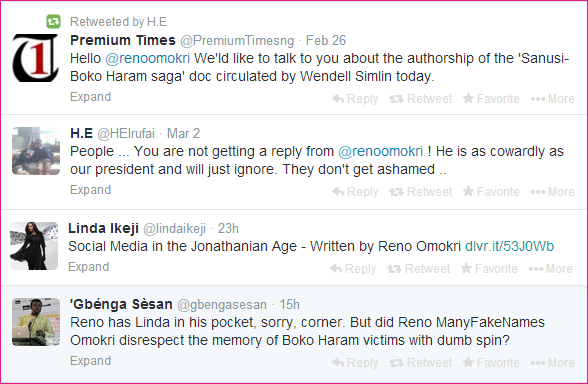Click the Premium Times avatar logo
The image size is (588, 384).
[x=36, y=58]
